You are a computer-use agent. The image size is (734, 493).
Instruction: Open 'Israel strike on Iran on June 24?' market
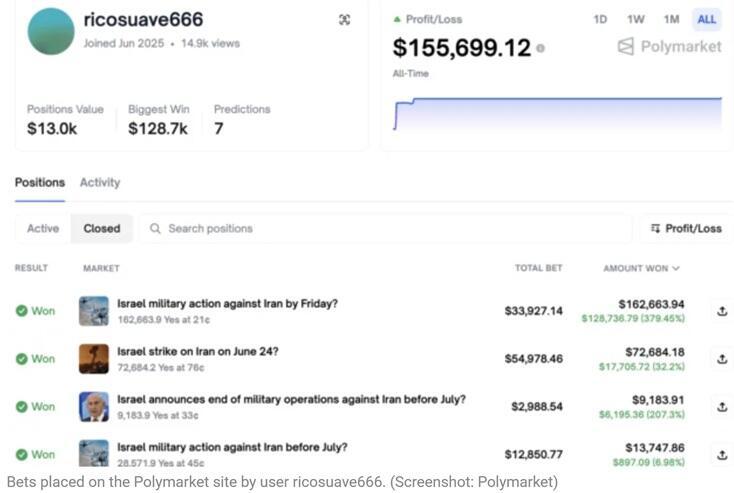click(198, 351)
